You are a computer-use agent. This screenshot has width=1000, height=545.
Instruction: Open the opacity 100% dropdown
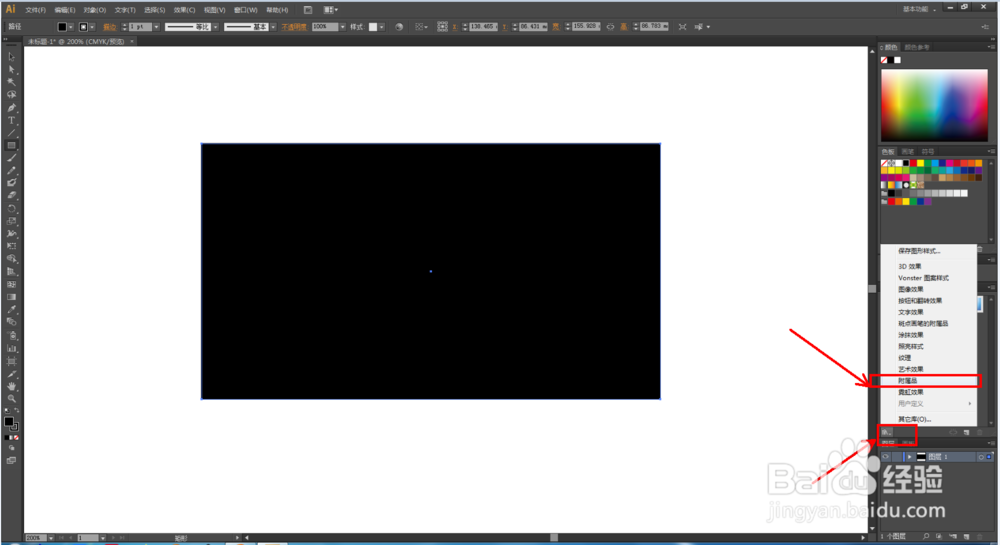tap(342, 27)
